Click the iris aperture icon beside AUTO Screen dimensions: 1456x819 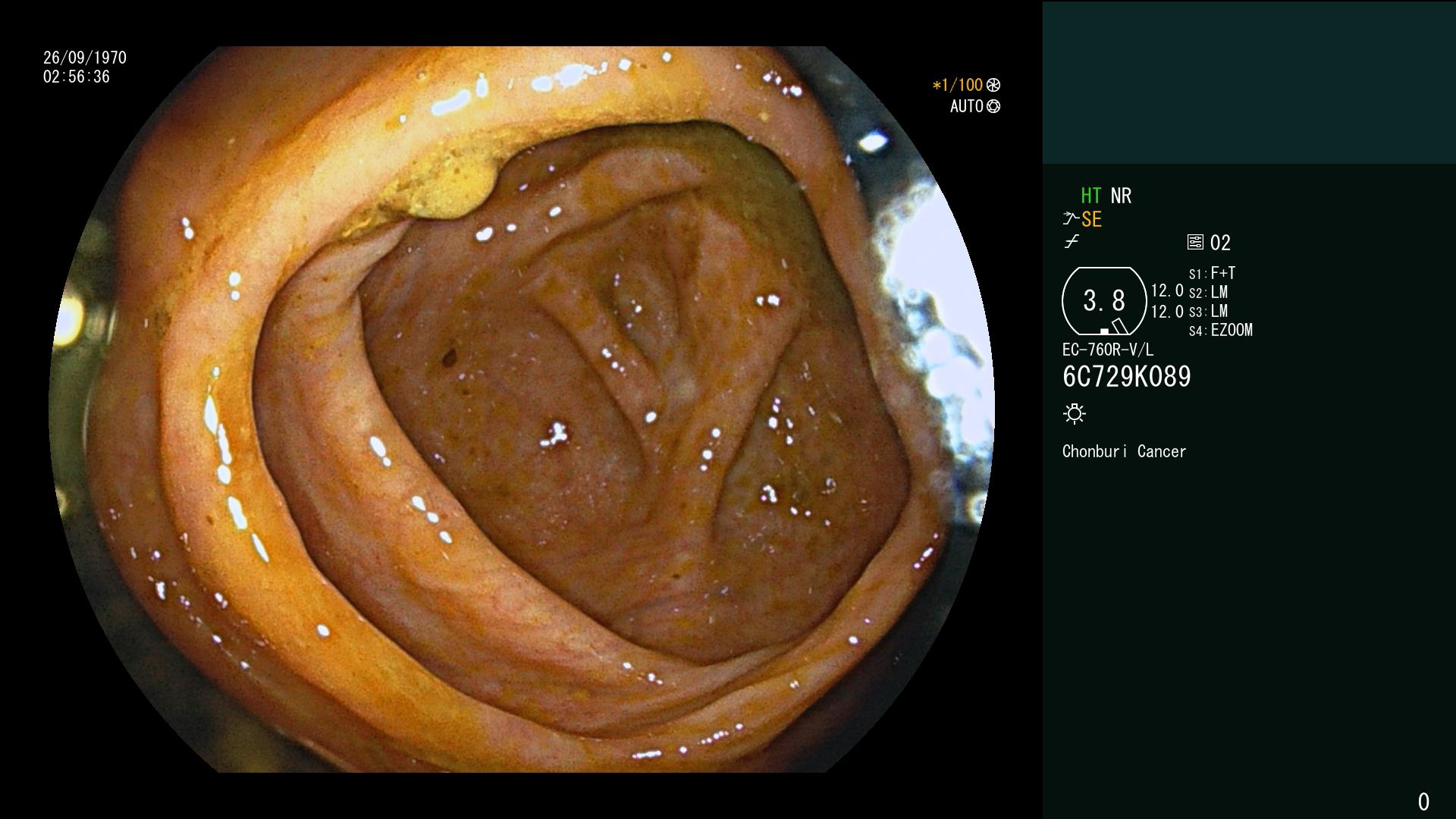[993, 107]
